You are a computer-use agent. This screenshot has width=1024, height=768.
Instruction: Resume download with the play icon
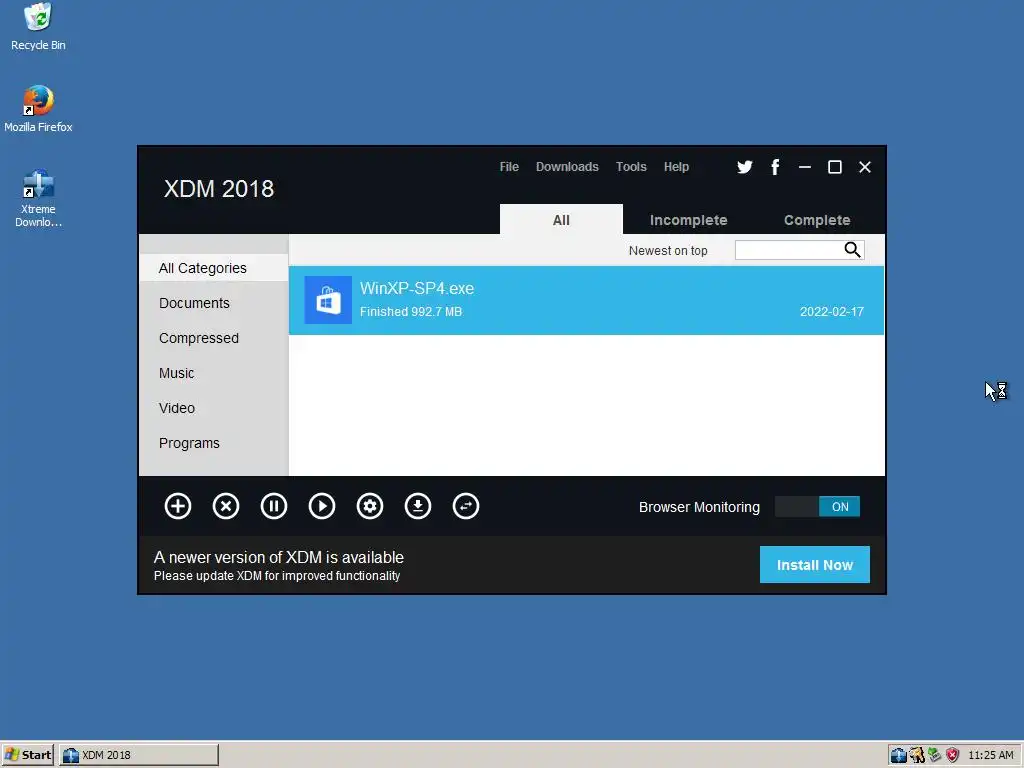click(x=322, y=506)
